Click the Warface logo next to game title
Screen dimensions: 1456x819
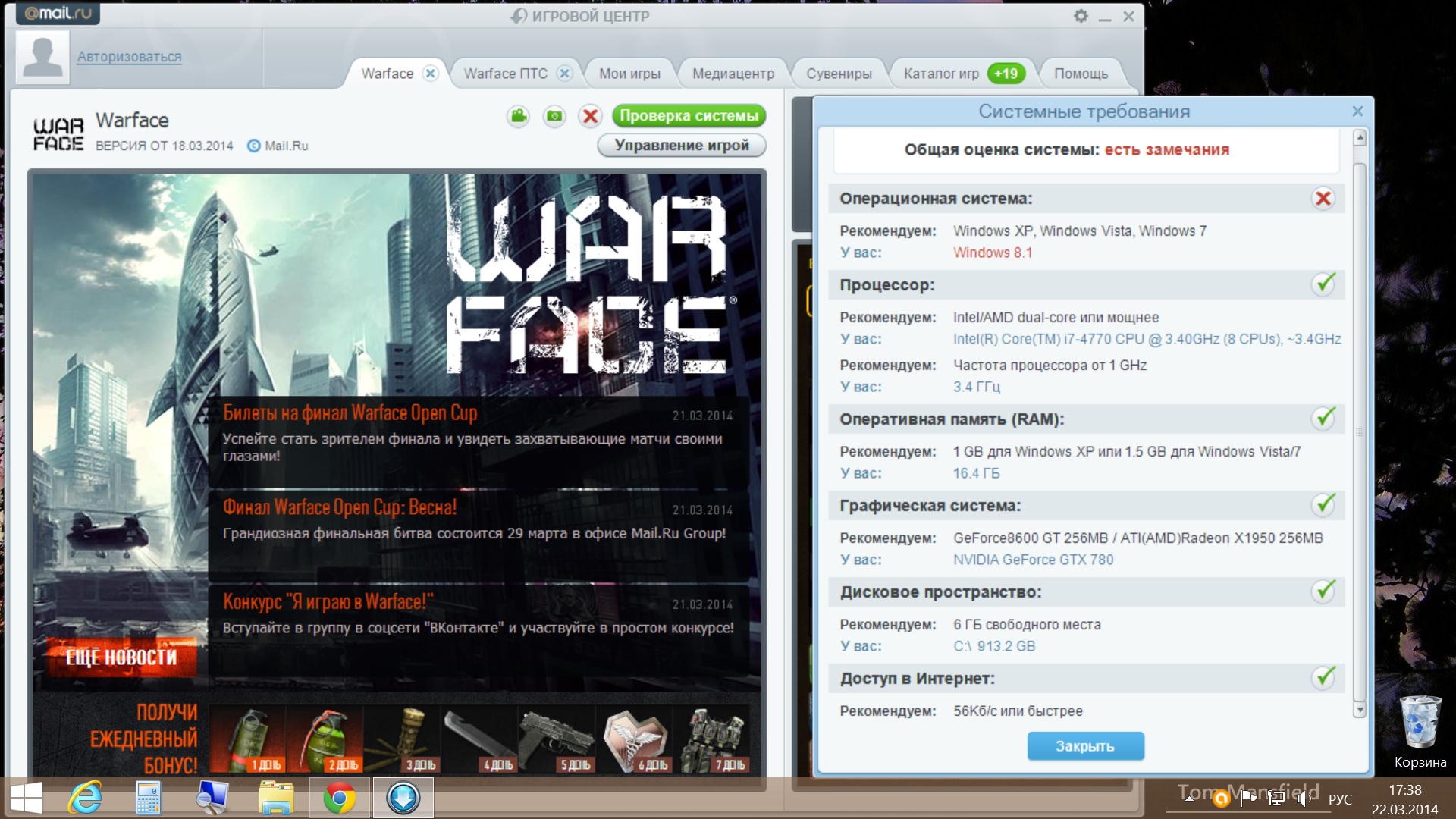pyautogui.click(x=58, y=133)
